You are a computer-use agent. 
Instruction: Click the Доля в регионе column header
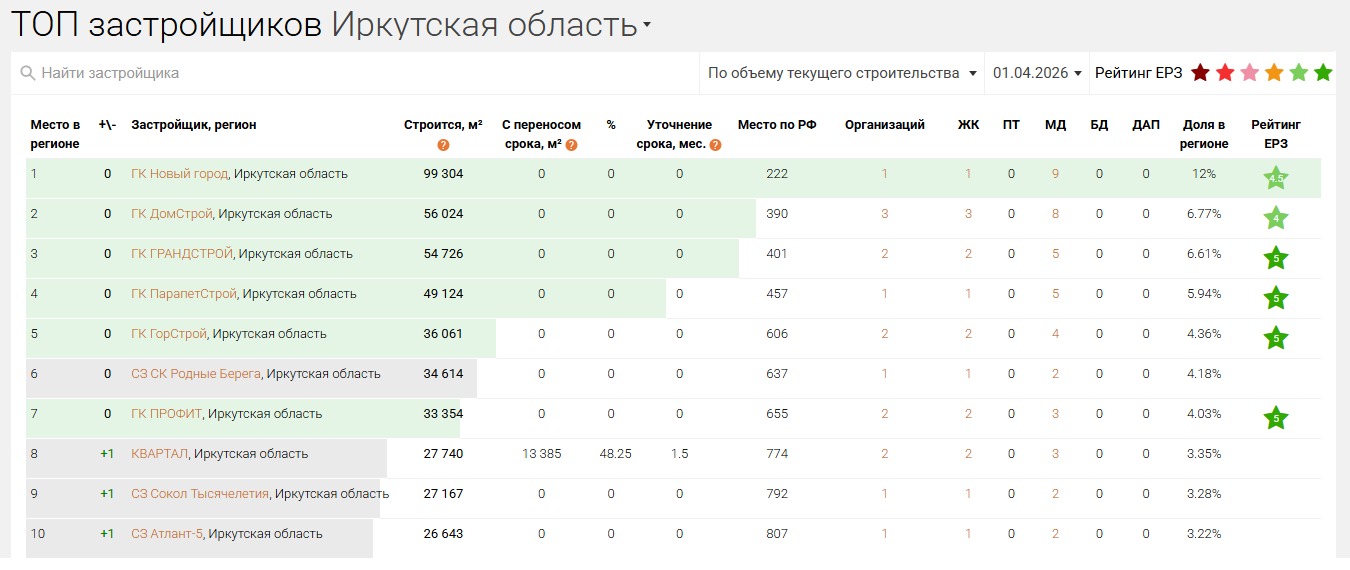1204,134
